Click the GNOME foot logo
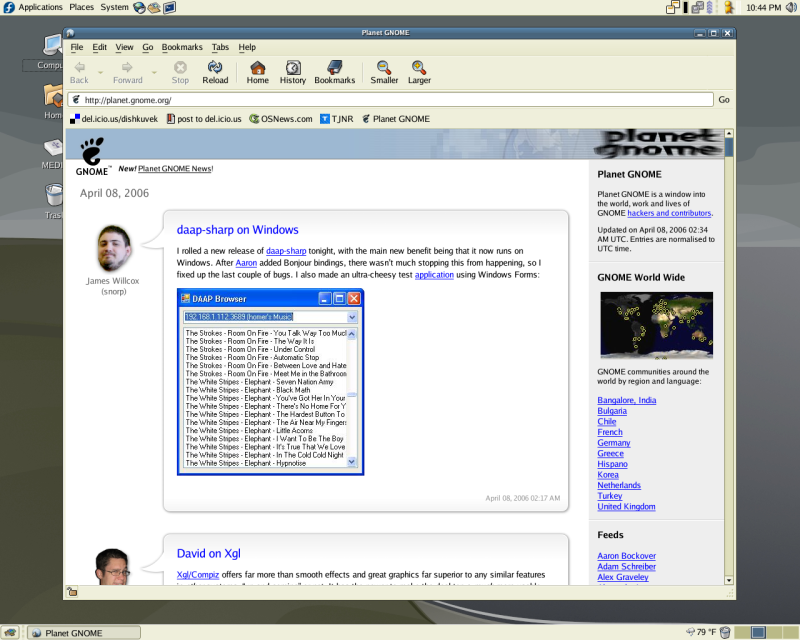 (x=92, y=156)
